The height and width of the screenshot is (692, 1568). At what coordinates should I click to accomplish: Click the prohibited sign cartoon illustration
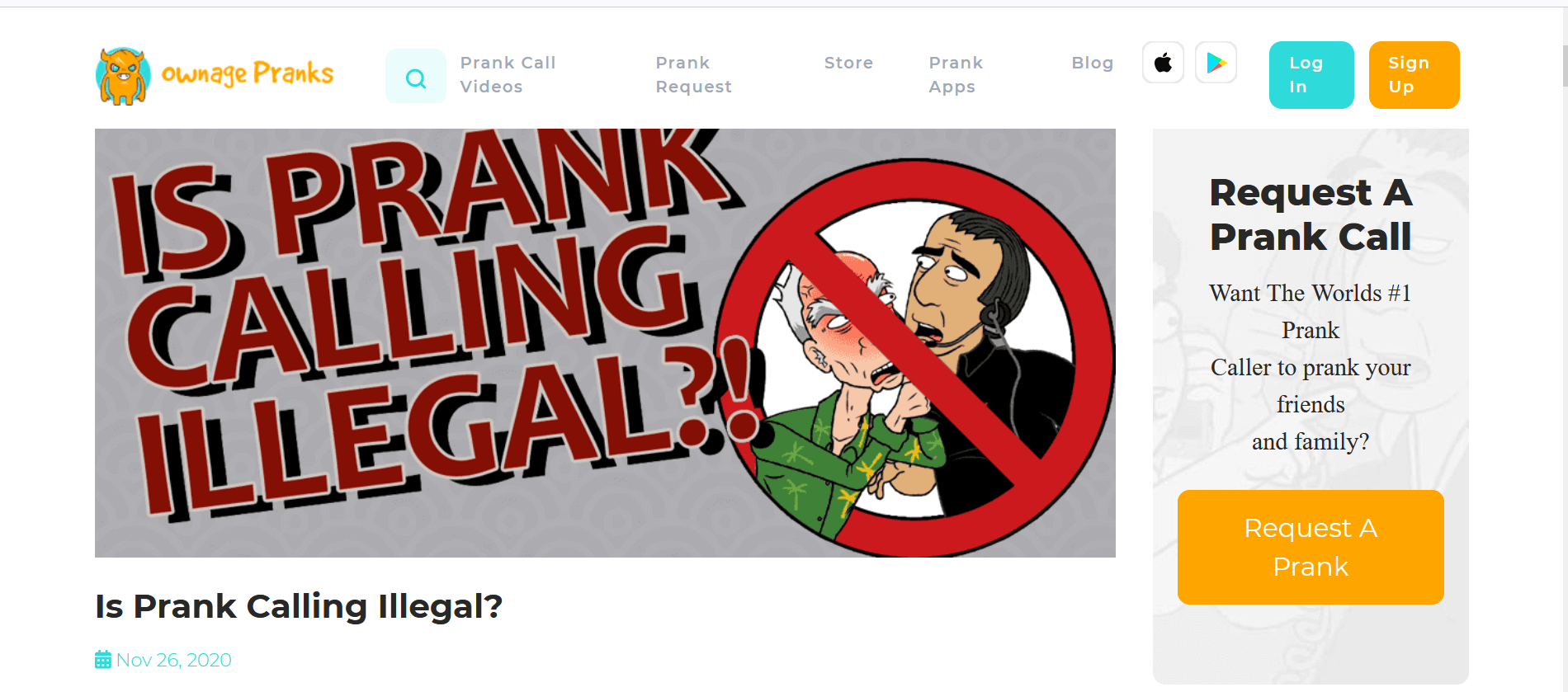click(914, 357)
